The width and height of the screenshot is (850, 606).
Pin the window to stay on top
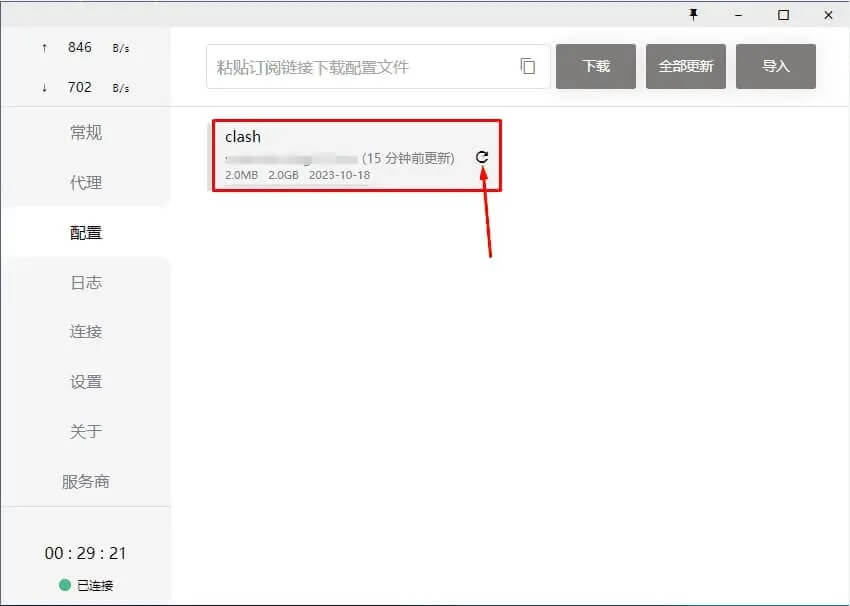693,15
